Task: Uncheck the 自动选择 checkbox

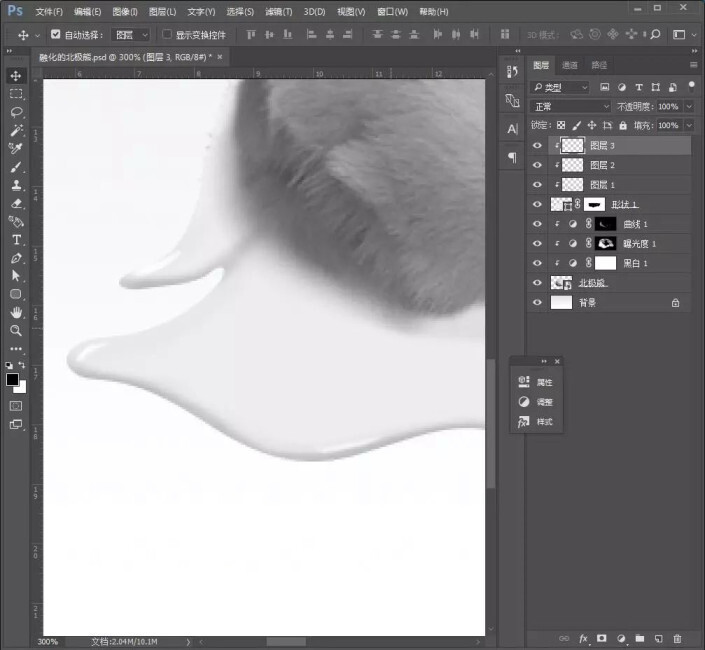Action: click(56, 34)
